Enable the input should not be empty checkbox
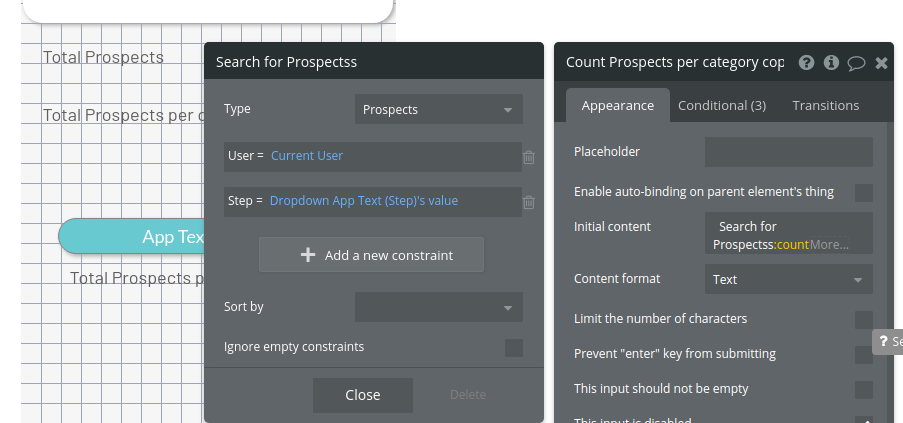The height and width of the screenshot is (423, 903). click(864, 389)
